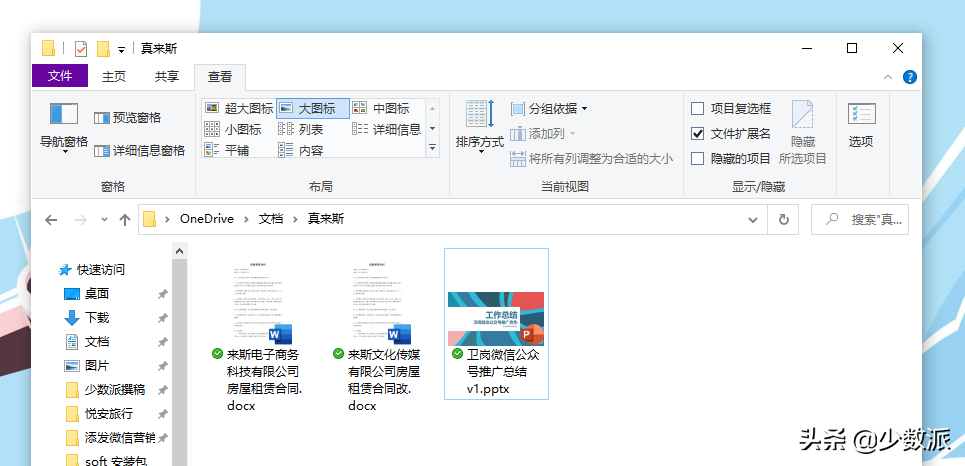
Task: Click 将所有列调整为合适的大小 size columns button
Action: (x=591, y=159)
